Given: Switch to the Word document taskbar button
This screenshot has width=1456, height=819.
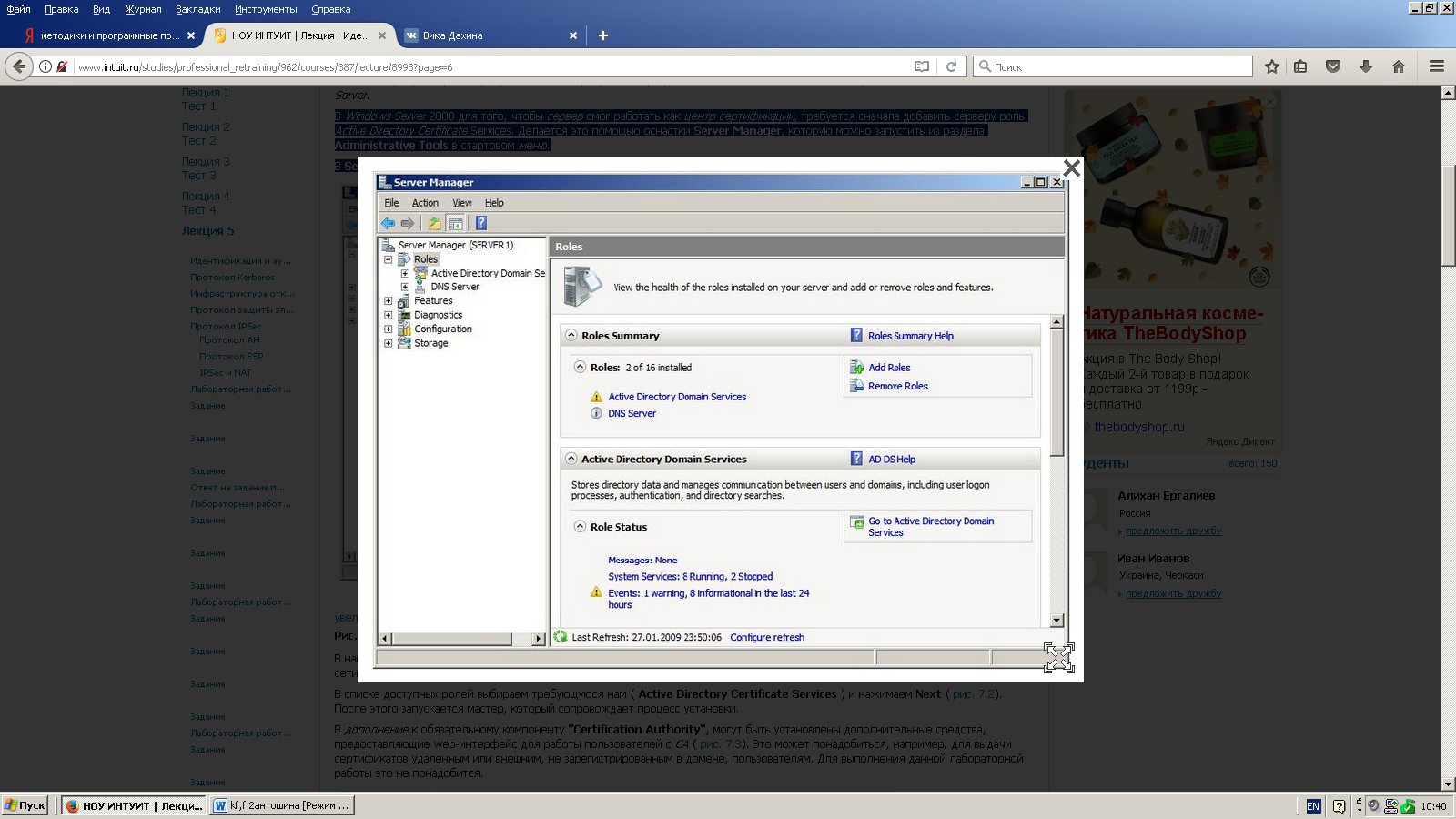Looking at the screenshot, I should click(281, 805).
